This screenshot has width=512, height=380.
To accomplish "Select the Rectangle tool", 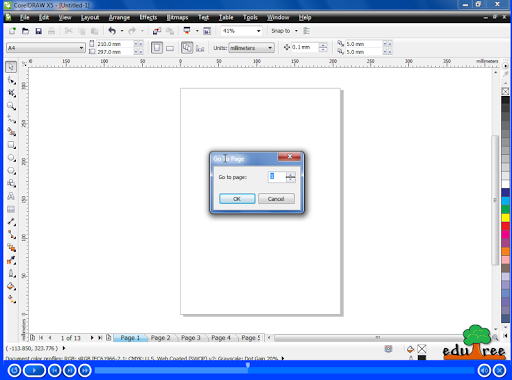I will coord(11,145).
